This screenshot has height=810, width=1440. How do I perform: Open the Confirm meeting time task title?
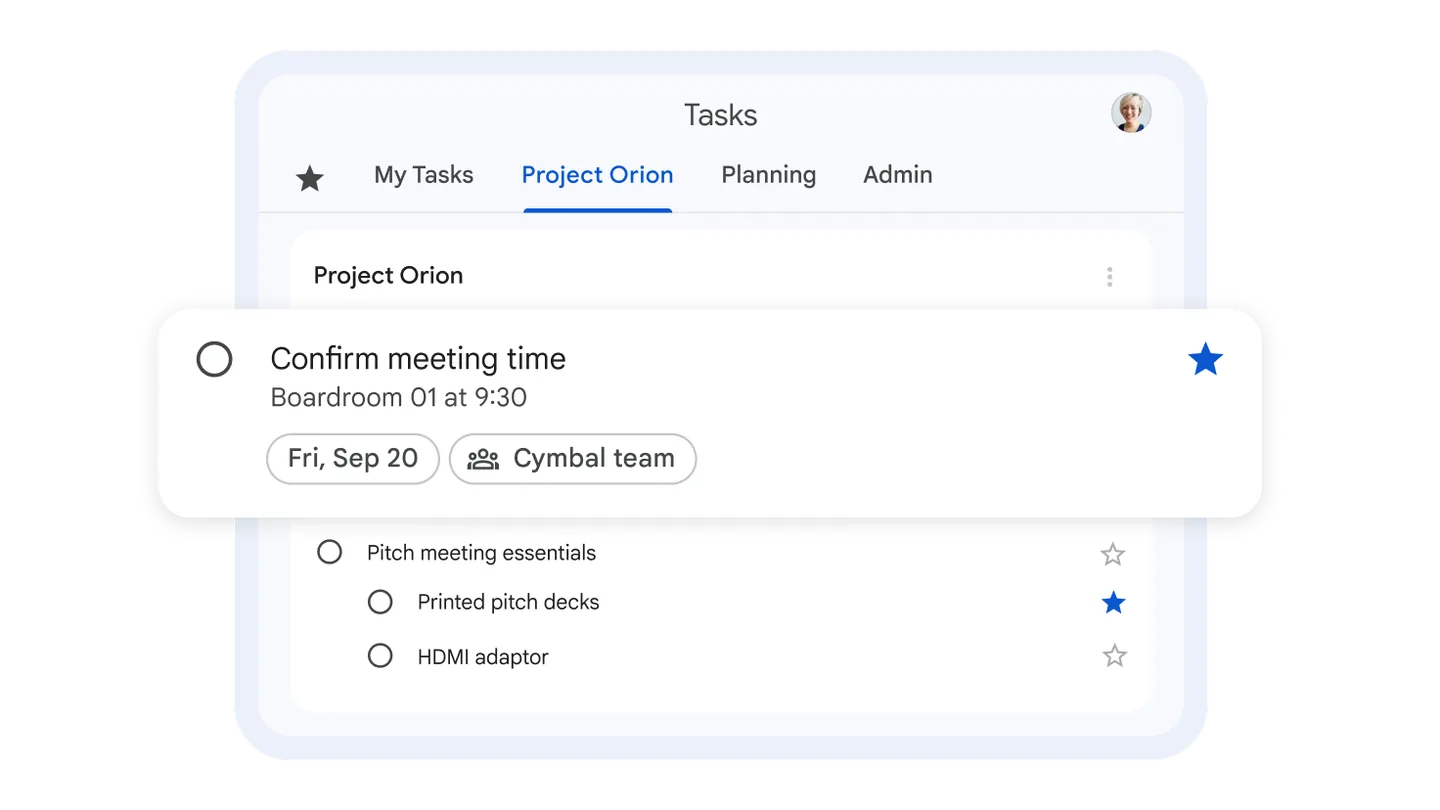click(418, 359)
